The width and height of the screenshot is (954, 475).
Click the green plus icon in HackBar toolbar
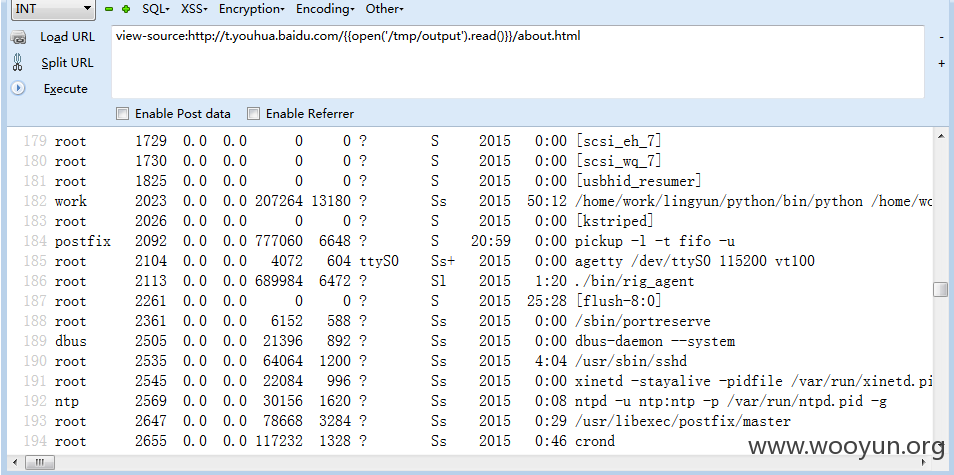tap(126, 9)
